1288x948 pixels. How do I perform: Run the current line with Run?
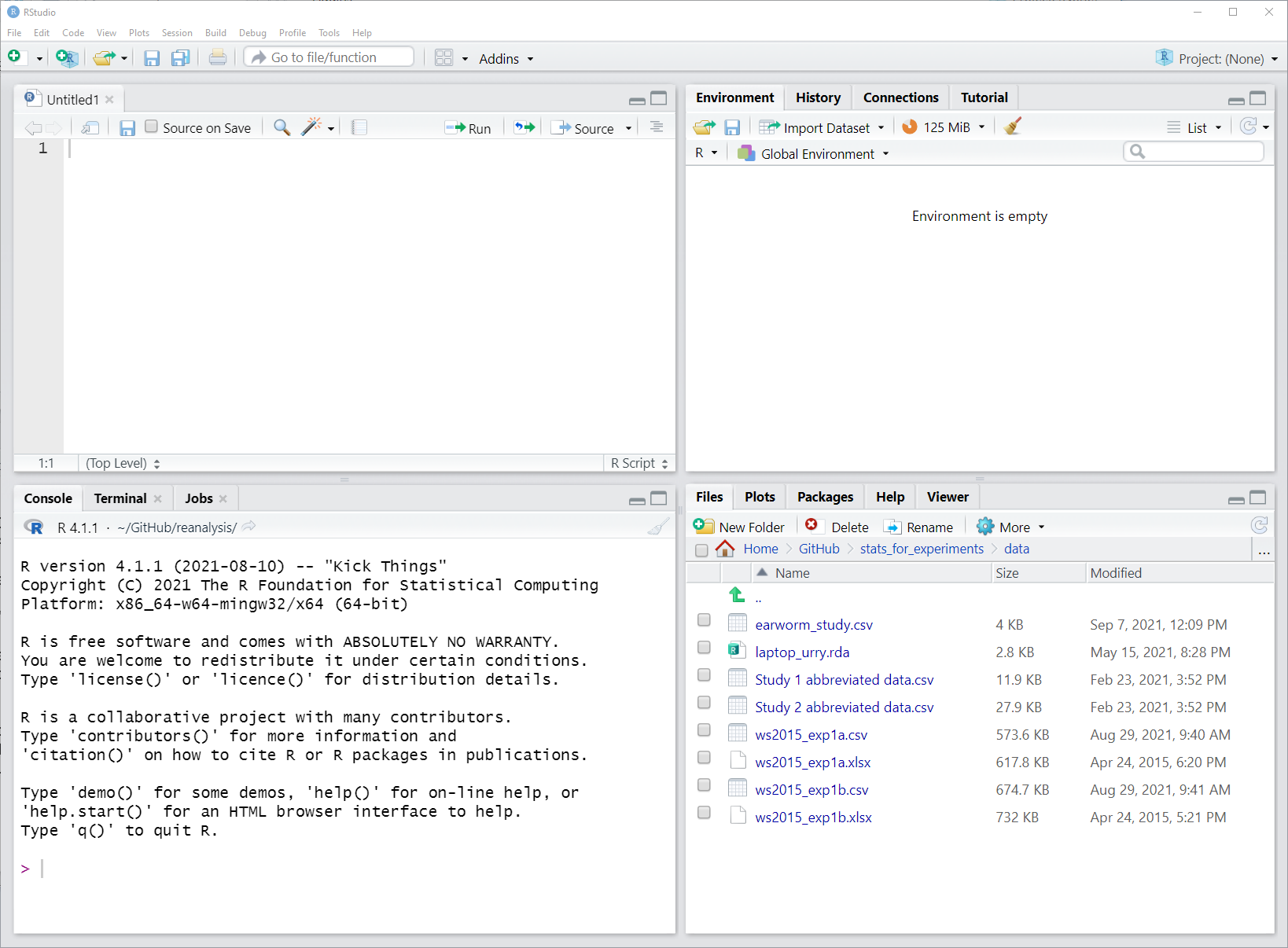(468, 128)
